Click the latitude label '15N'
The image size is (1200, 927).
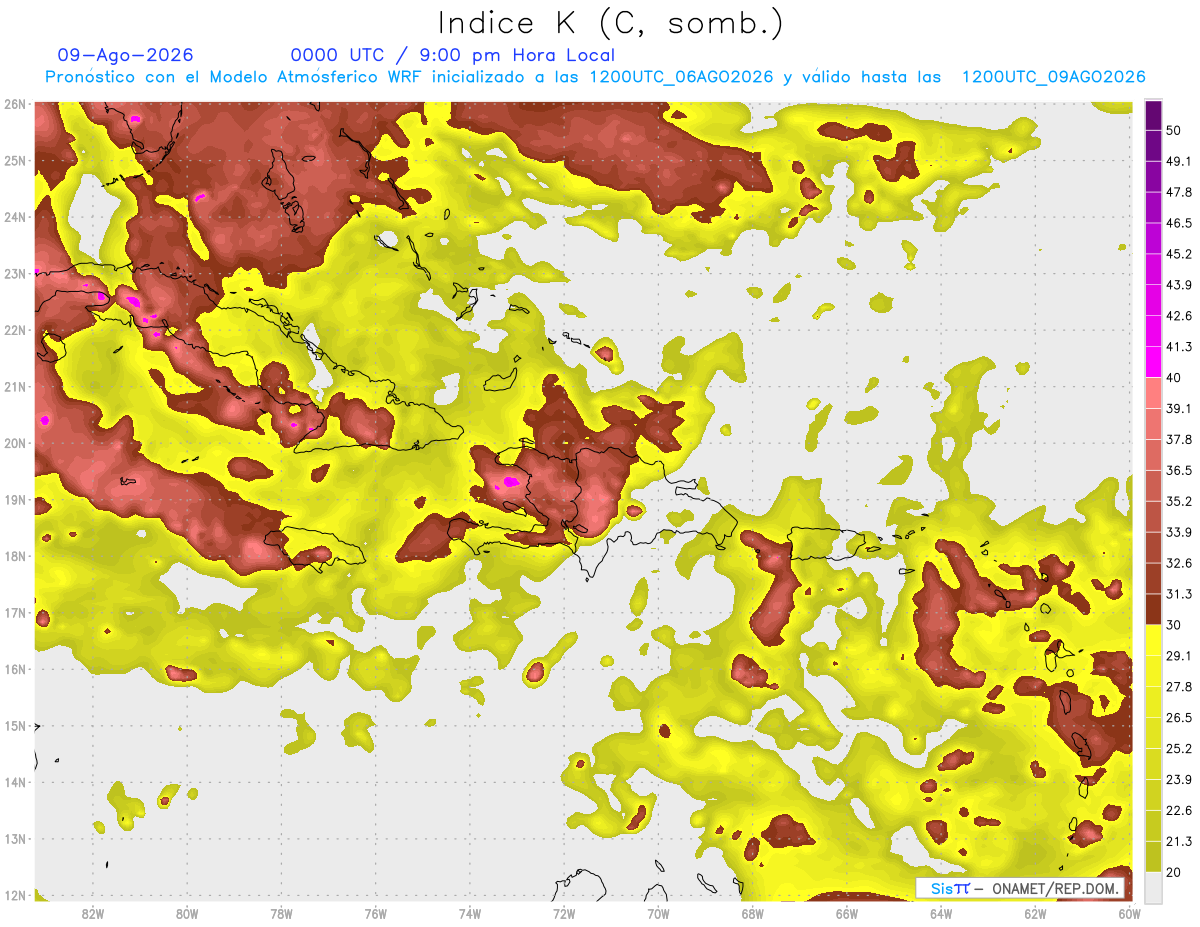[x=15, y=726]
